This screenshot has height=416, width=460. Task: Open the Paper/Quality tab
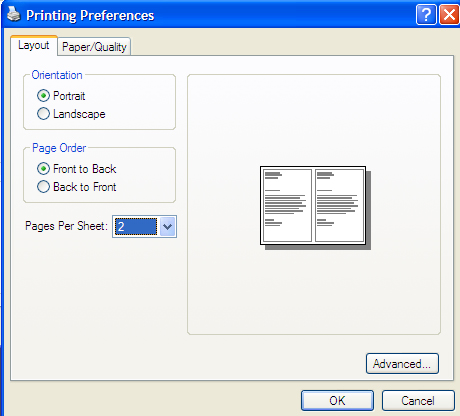(x=94, y=47)
